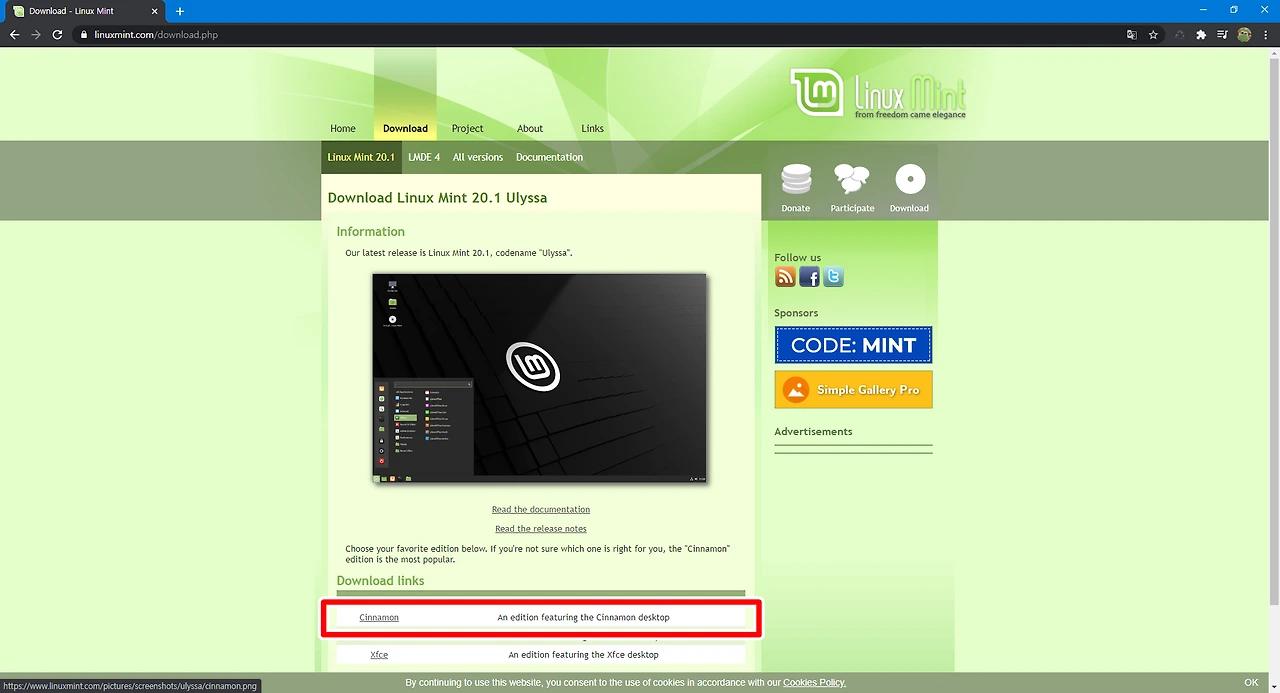Click the Linux Mint logo
This screenshot has width=1280, height=693.
[x=878, y=93]
